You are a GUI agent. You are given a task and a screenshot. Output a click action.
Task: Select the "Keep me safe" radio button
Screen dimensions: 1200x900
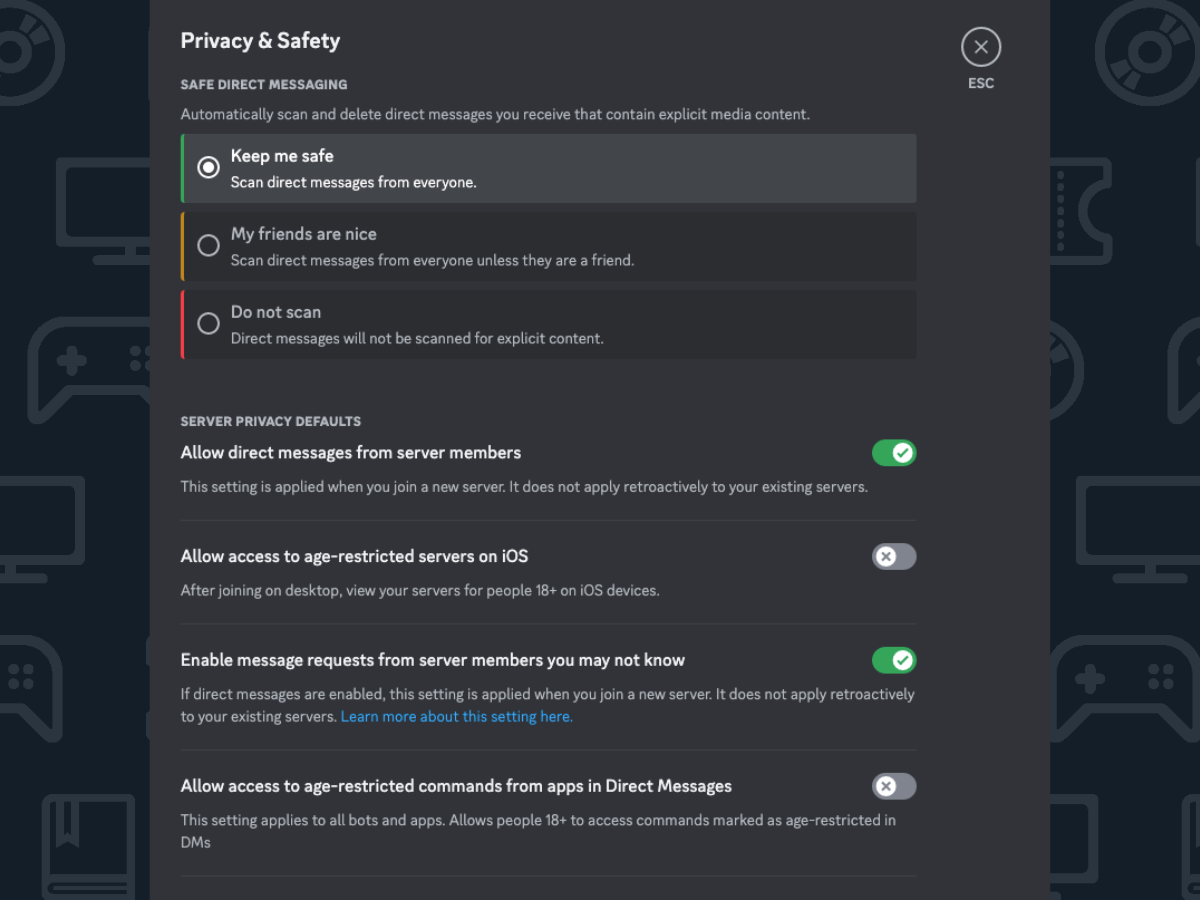pyautogui.click(x=208, y=168)
